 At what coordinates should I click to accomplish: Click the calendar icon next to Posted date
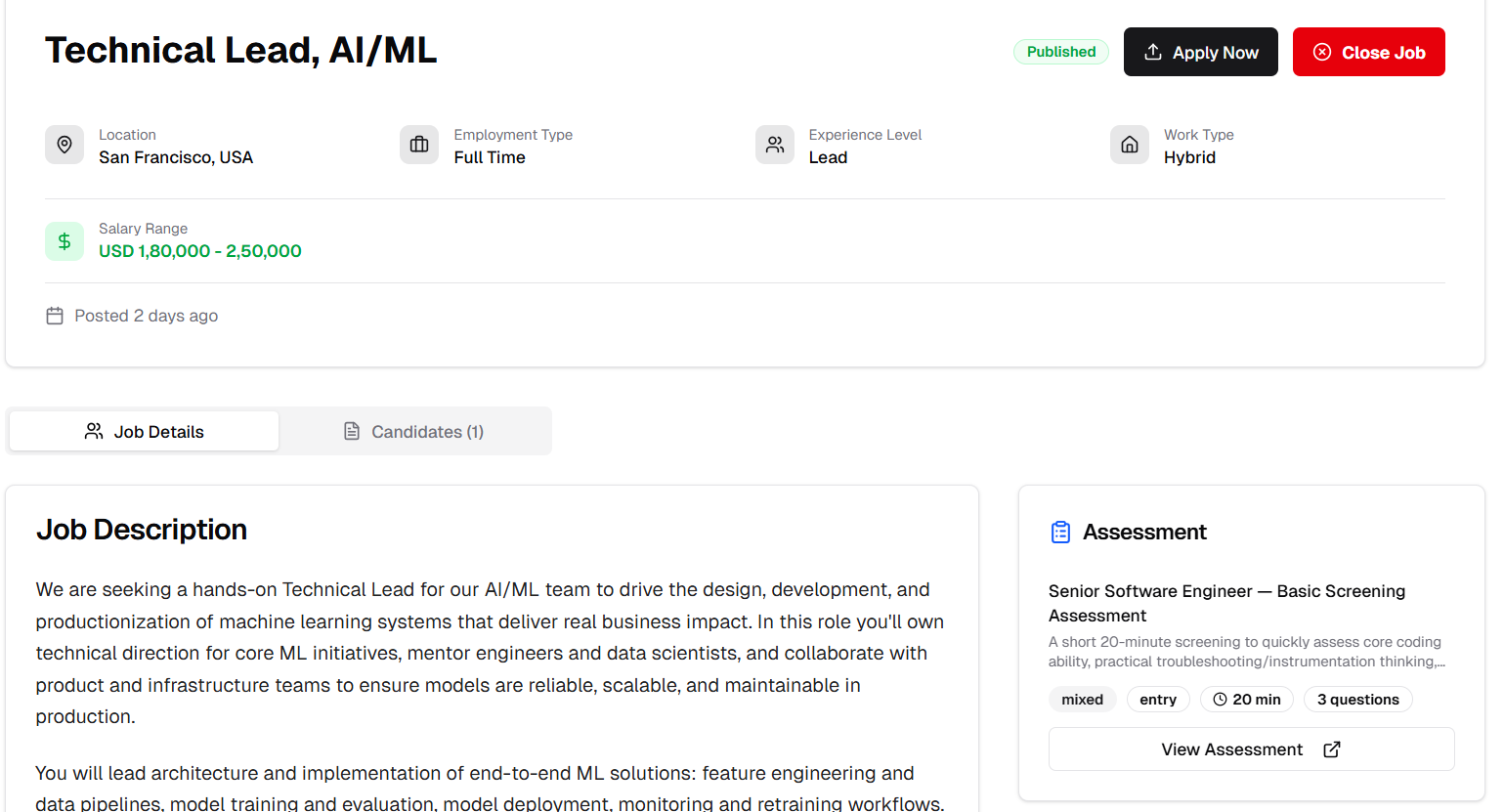click(55, 315)
